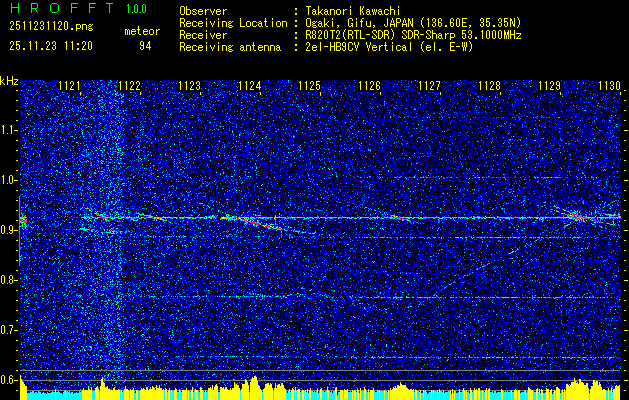Click the 1130 time marker

point(609,86)
